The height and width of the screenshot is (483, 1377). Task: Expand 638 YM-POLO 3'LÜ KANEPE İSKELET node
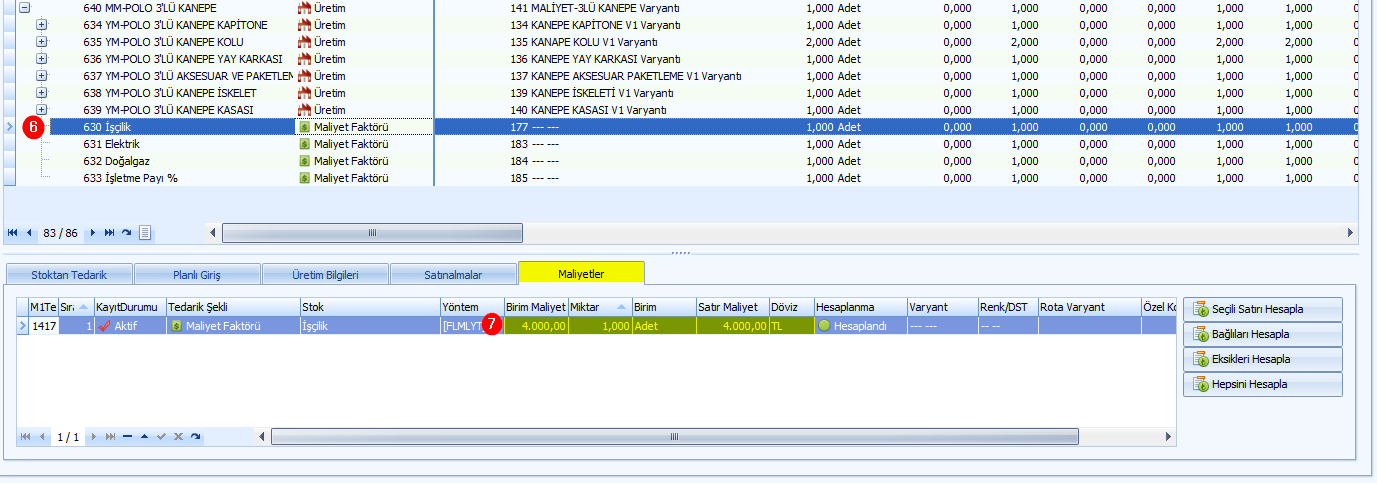click(41, 93)
